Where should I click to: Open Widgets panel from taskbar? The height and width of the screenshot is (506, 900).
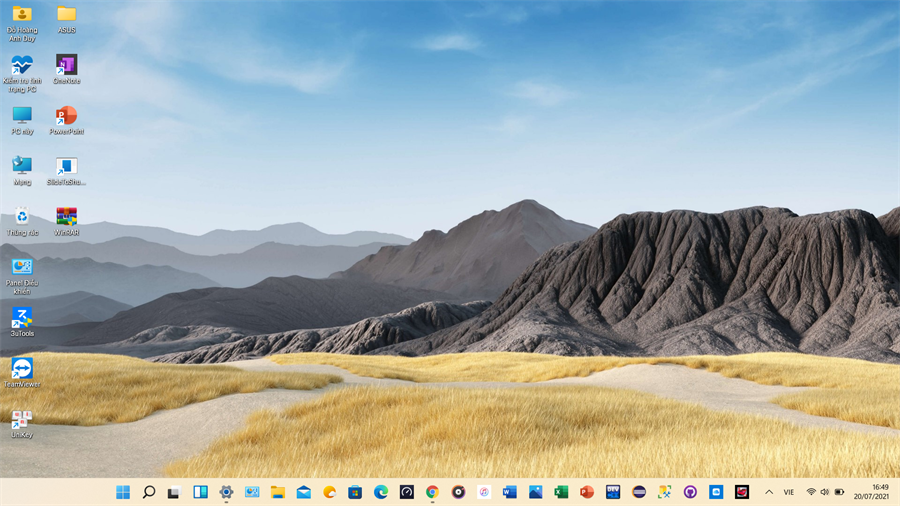200,492
